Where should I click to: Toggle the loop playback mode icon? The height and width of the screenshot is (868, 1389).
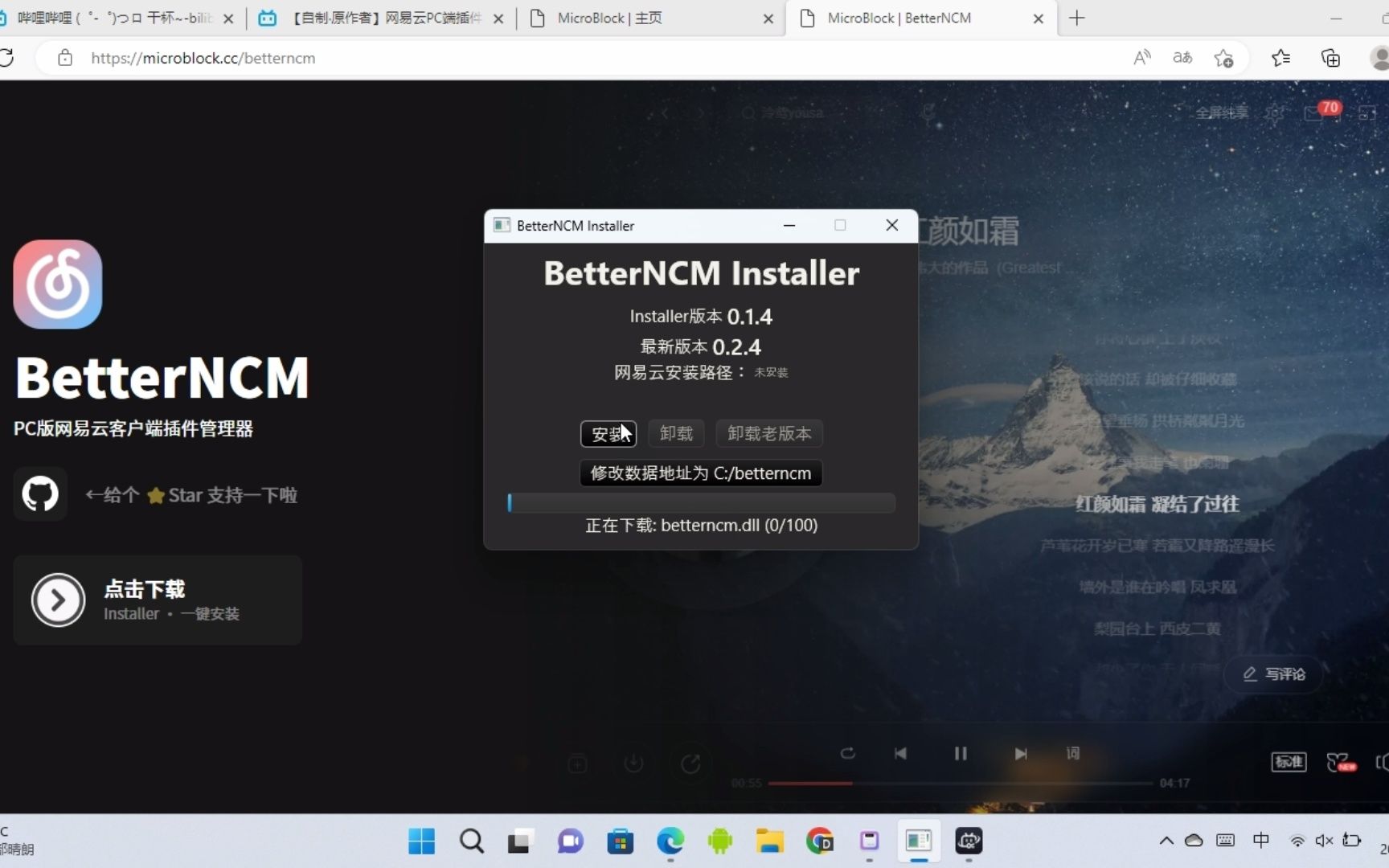[847, 753]
